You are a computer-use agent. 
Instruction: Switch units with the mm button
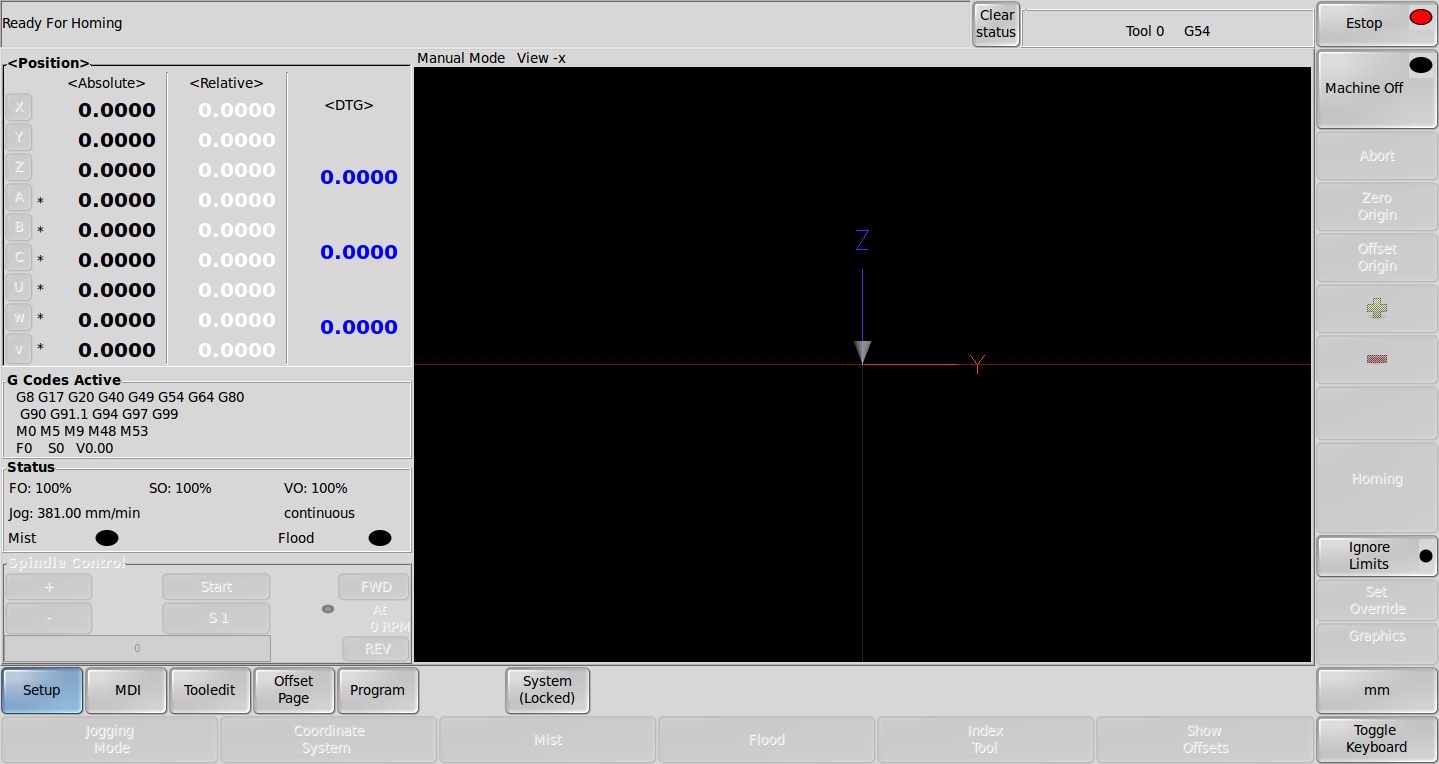coord(1377,690)
